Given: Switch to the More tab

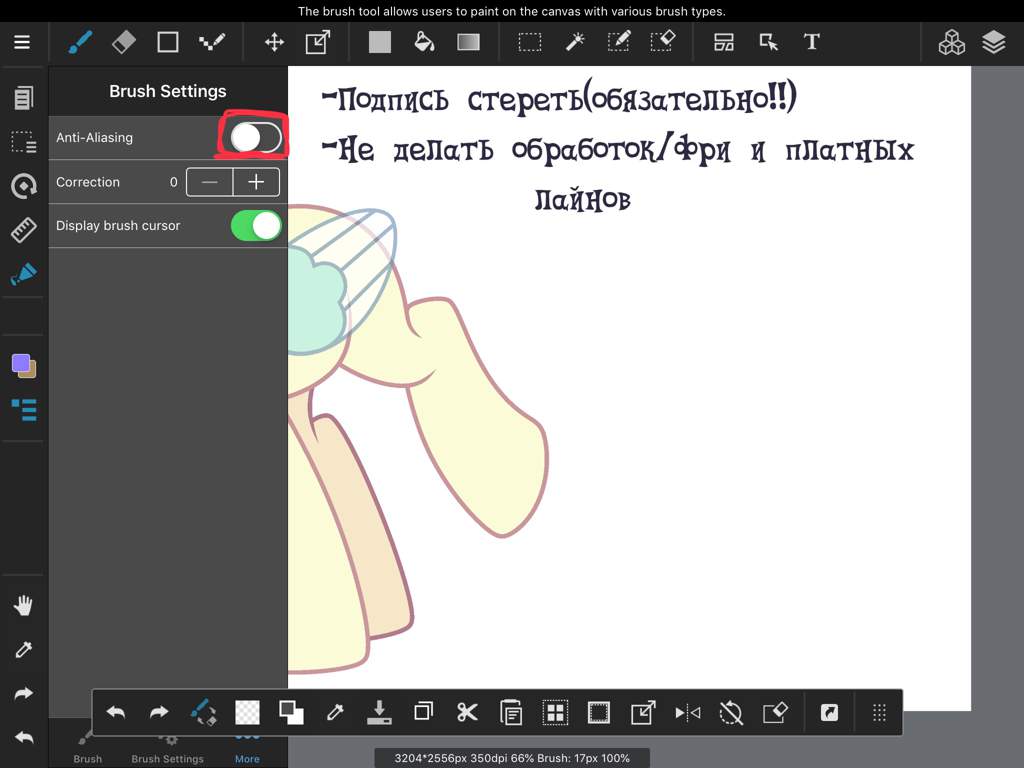Looking at the screenshot, I should [247, 751].
